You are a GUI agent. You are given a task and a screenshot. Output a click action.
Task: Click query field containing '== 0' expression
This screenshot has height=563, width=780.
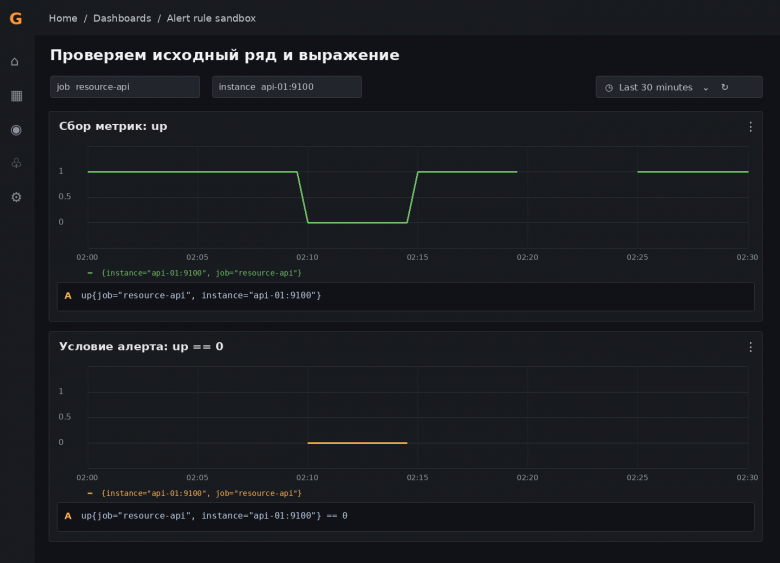[406, 517]
